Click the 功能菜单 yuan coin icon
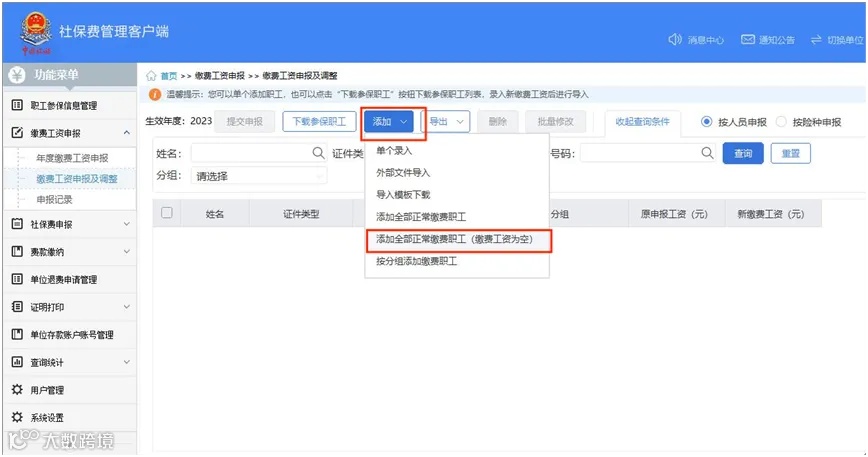Screen dimensions: 868x457 pos(17,75)
